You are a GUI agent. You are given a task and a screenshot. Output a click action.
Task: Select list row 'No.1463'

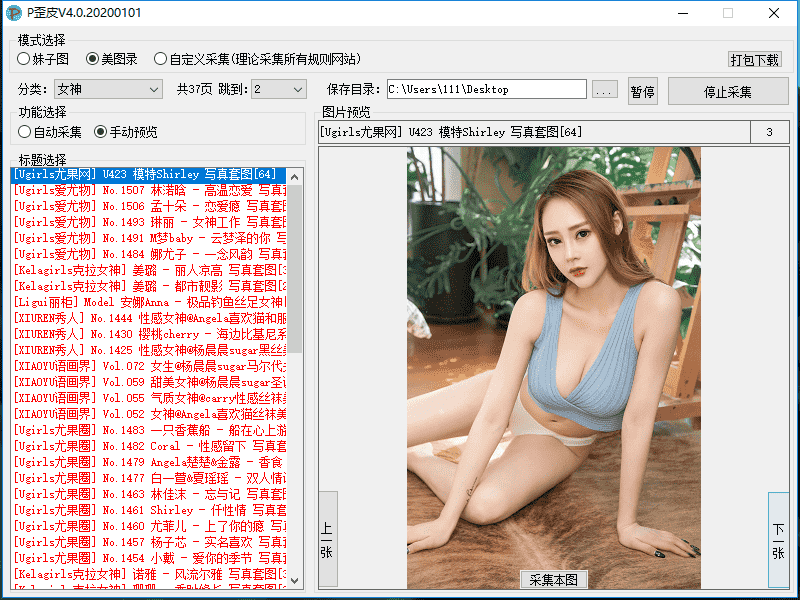(148, 494)
